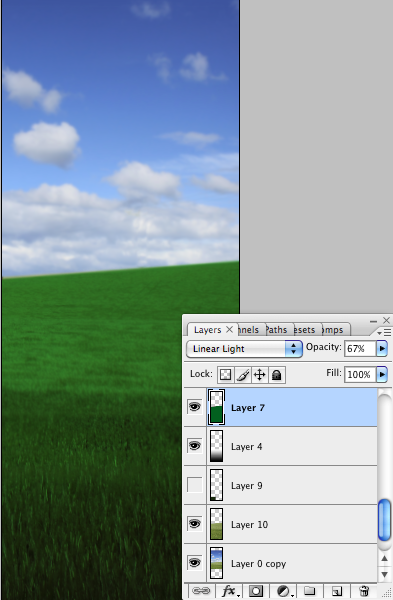Show hidden Layer 9

pos(194,484)
